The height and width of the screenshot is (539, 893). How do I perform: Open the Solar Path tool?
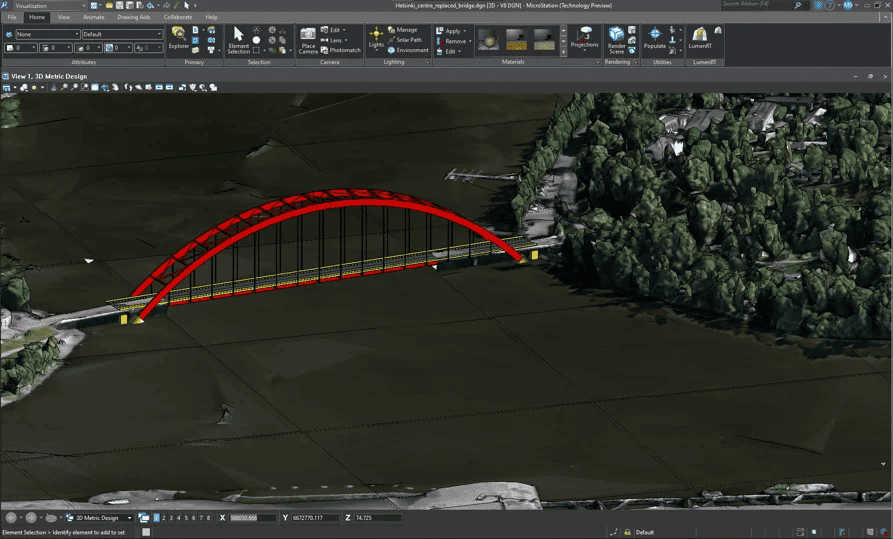[405, 40]
